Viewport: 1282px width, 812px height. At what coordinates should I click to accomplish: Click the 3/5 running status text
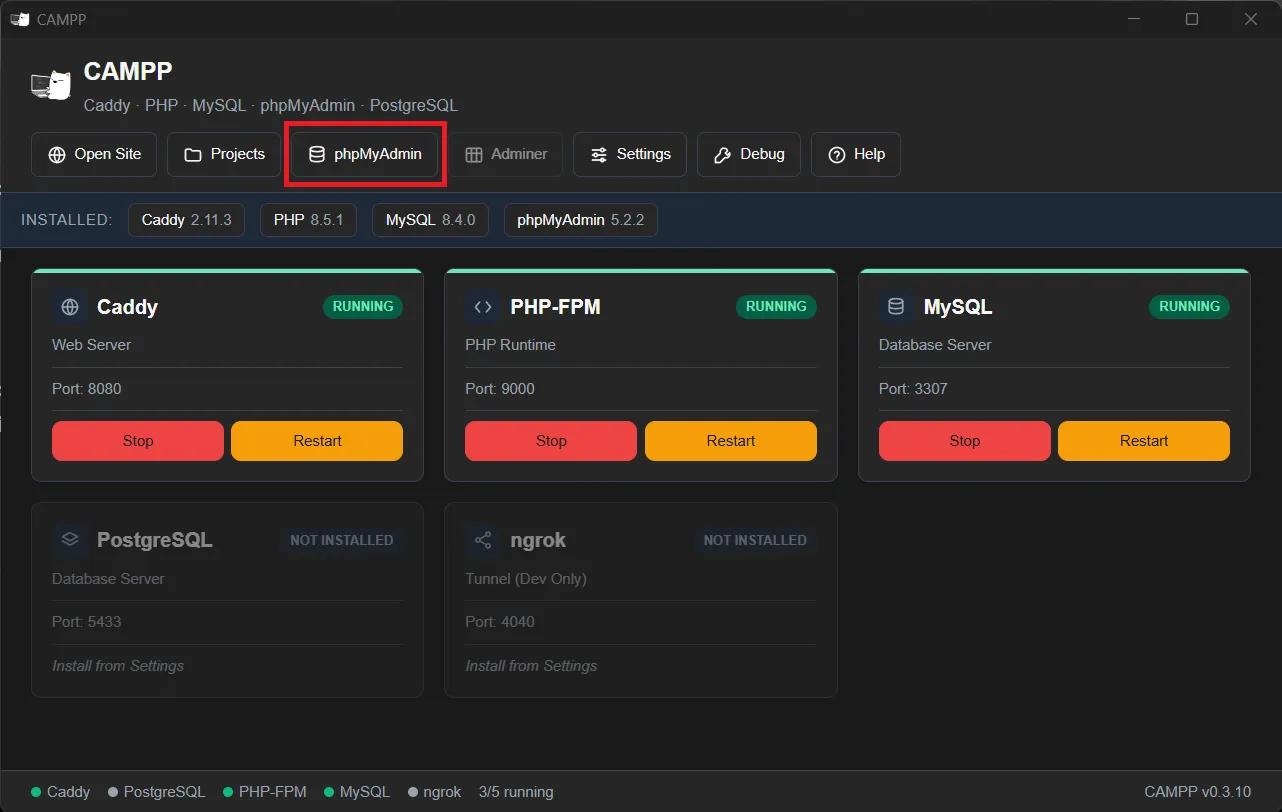click(x=516, y=792)
